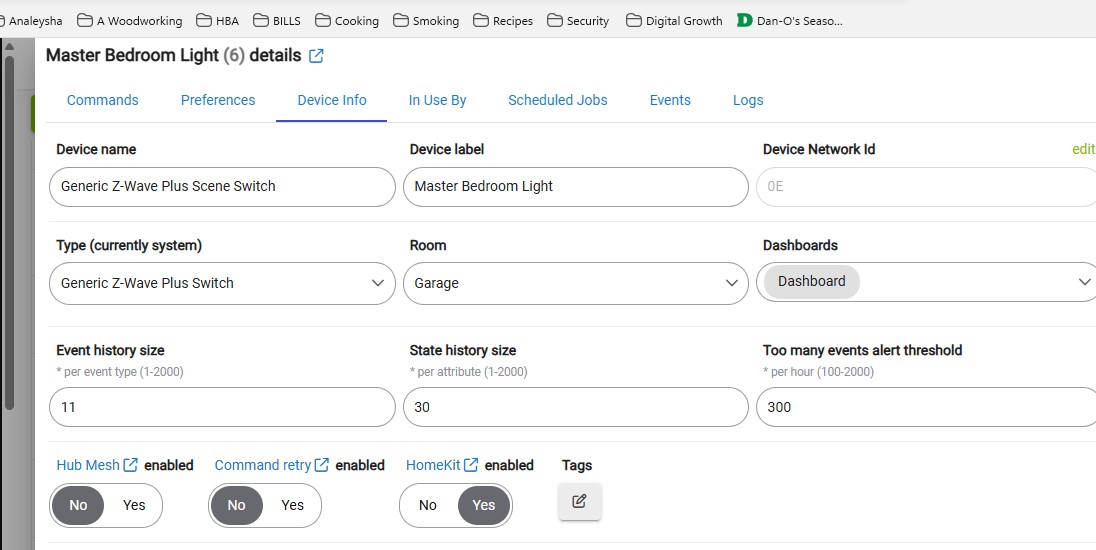Click the Hub Mesh external link icon
The image size is (1096, 550).
(130, 465)
